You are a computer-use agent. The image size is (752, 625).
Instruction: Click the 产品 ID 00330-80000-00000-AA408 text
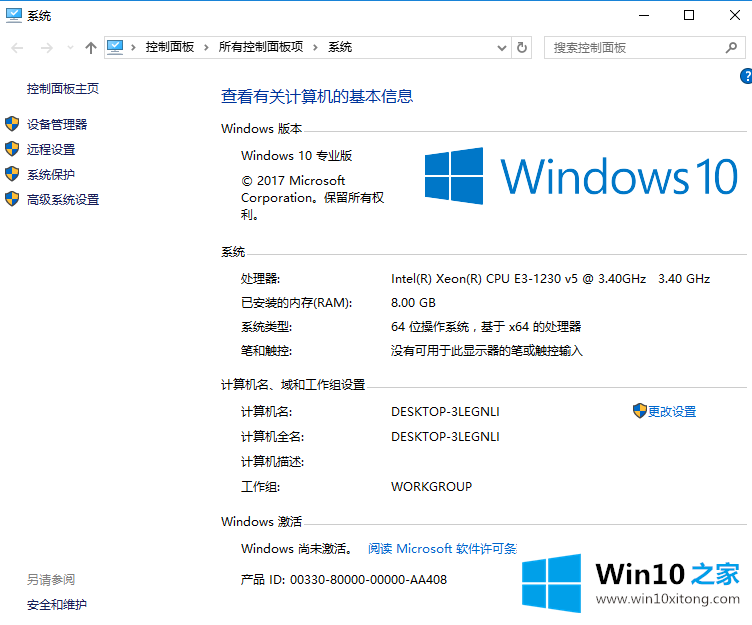pyautogui.click(x=344, y=580)
